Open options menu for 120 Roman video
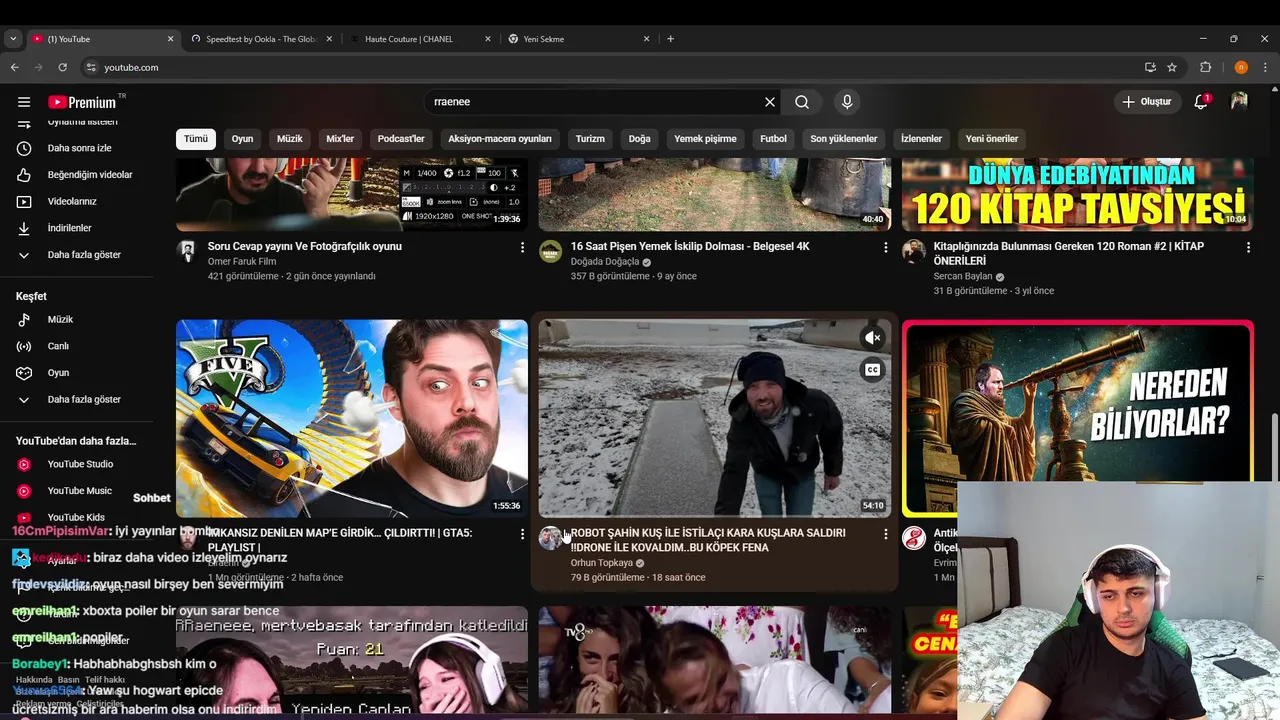The image size is (1280, 720). (1248, 247)
